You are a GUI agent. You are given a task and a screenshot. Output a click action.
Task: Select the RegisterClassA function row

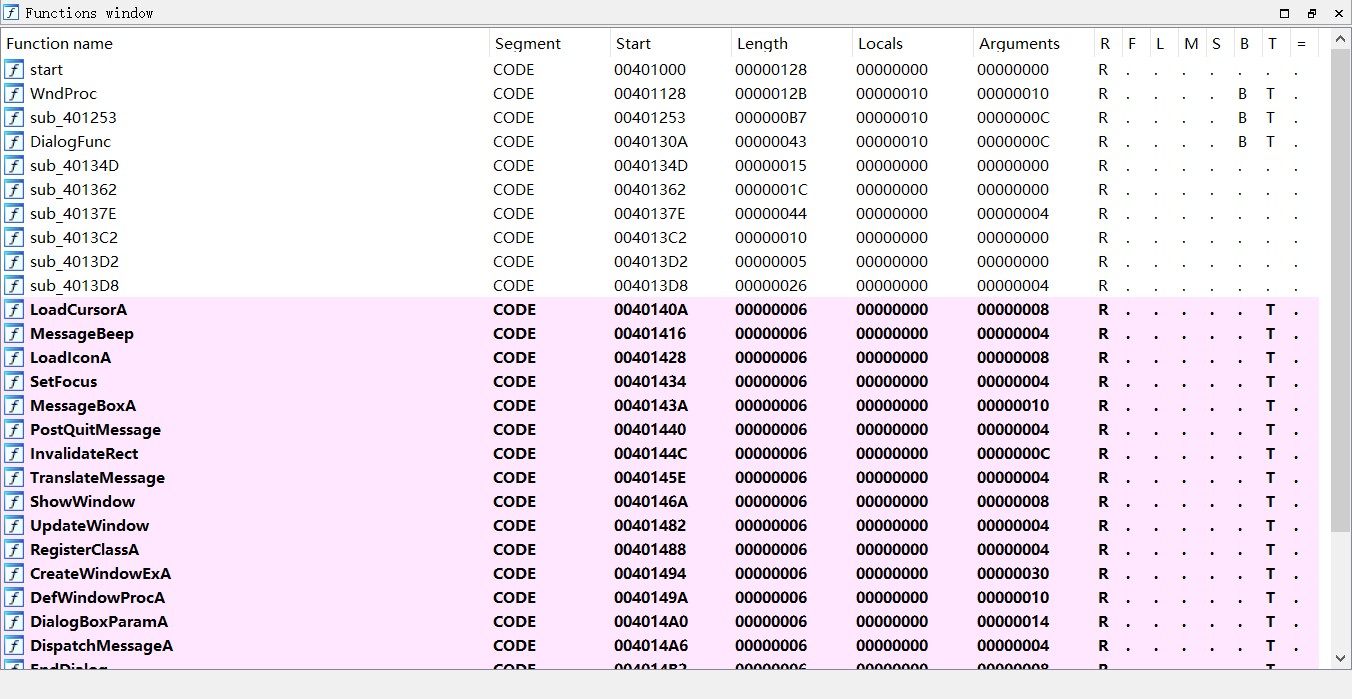tap(84, 550)
